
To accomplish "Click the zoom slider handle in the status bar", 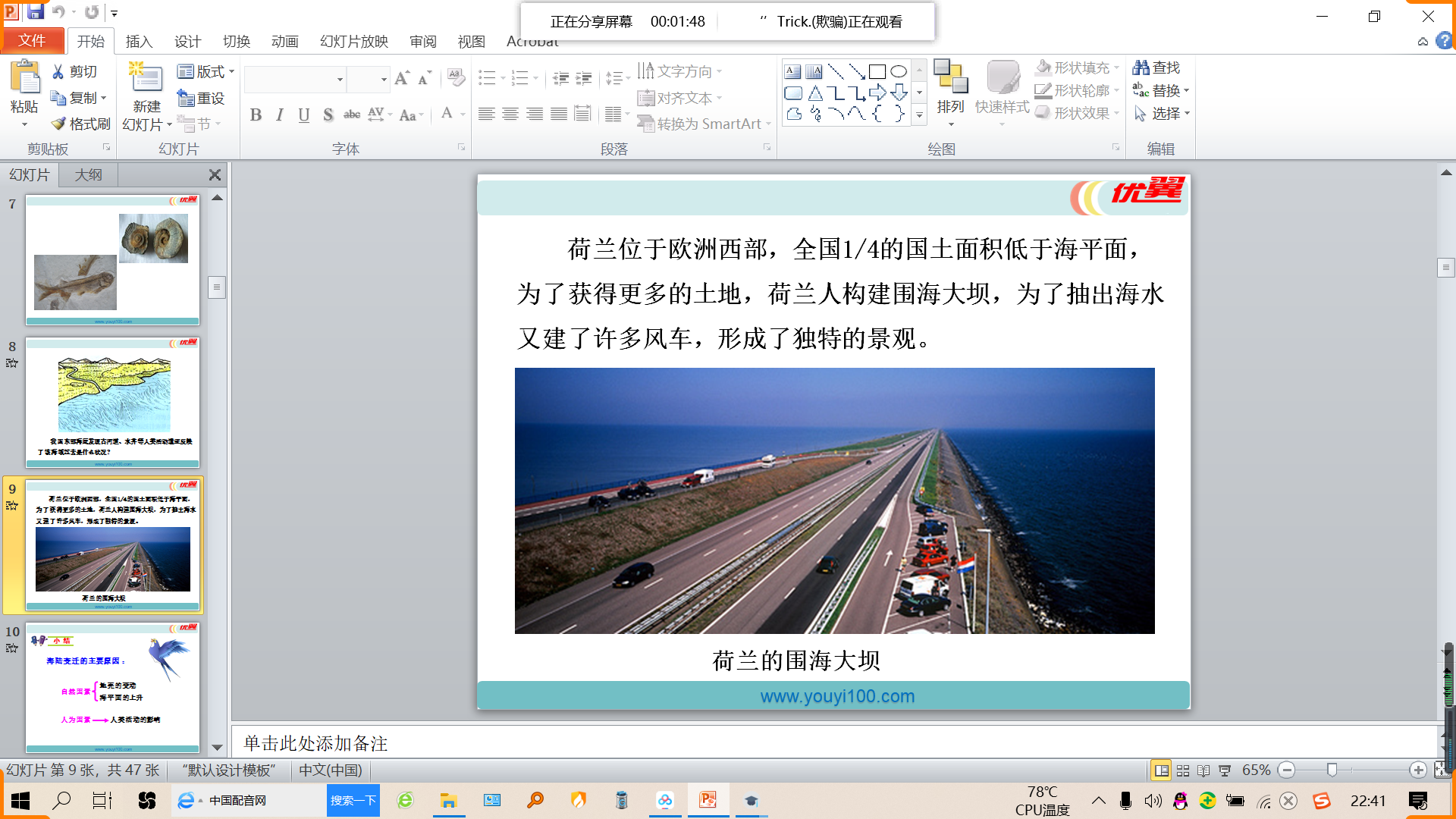I will [x=1332, y=770].
